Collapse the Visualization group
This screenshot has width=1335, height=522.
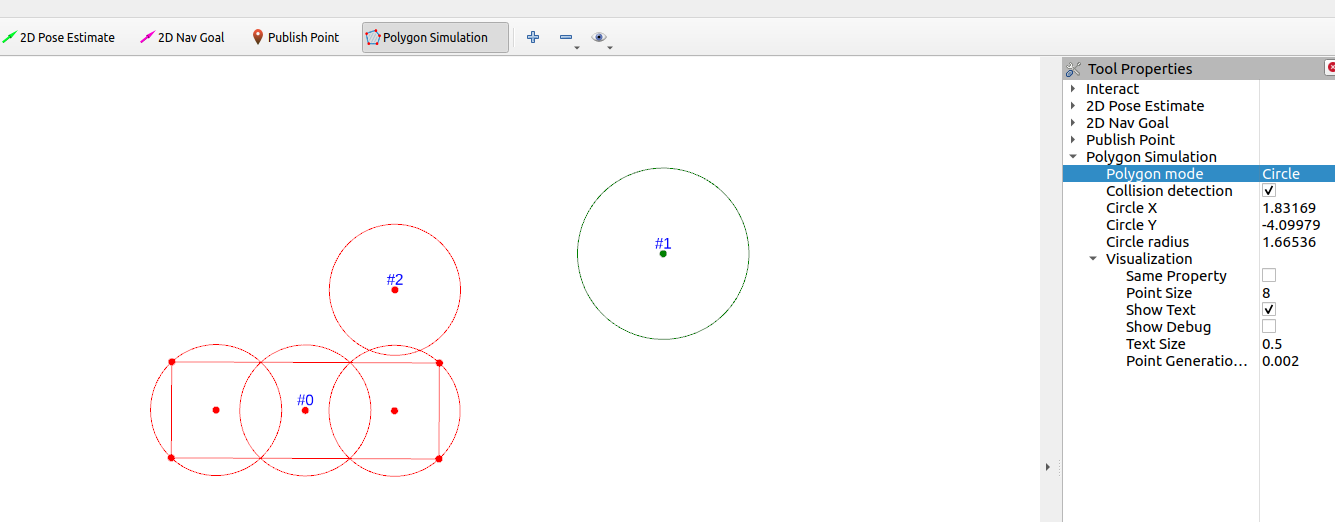(1093, 259)
